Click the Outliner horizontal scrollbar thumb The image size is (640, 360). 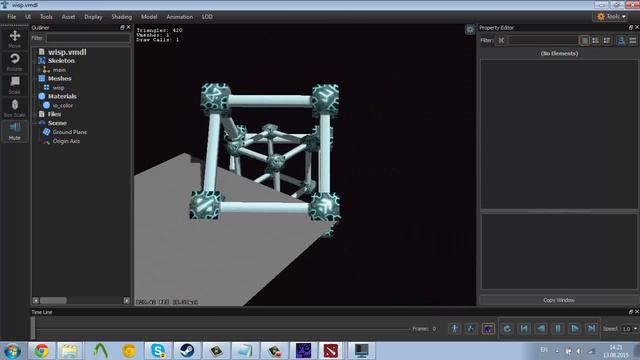click(53, 300)
